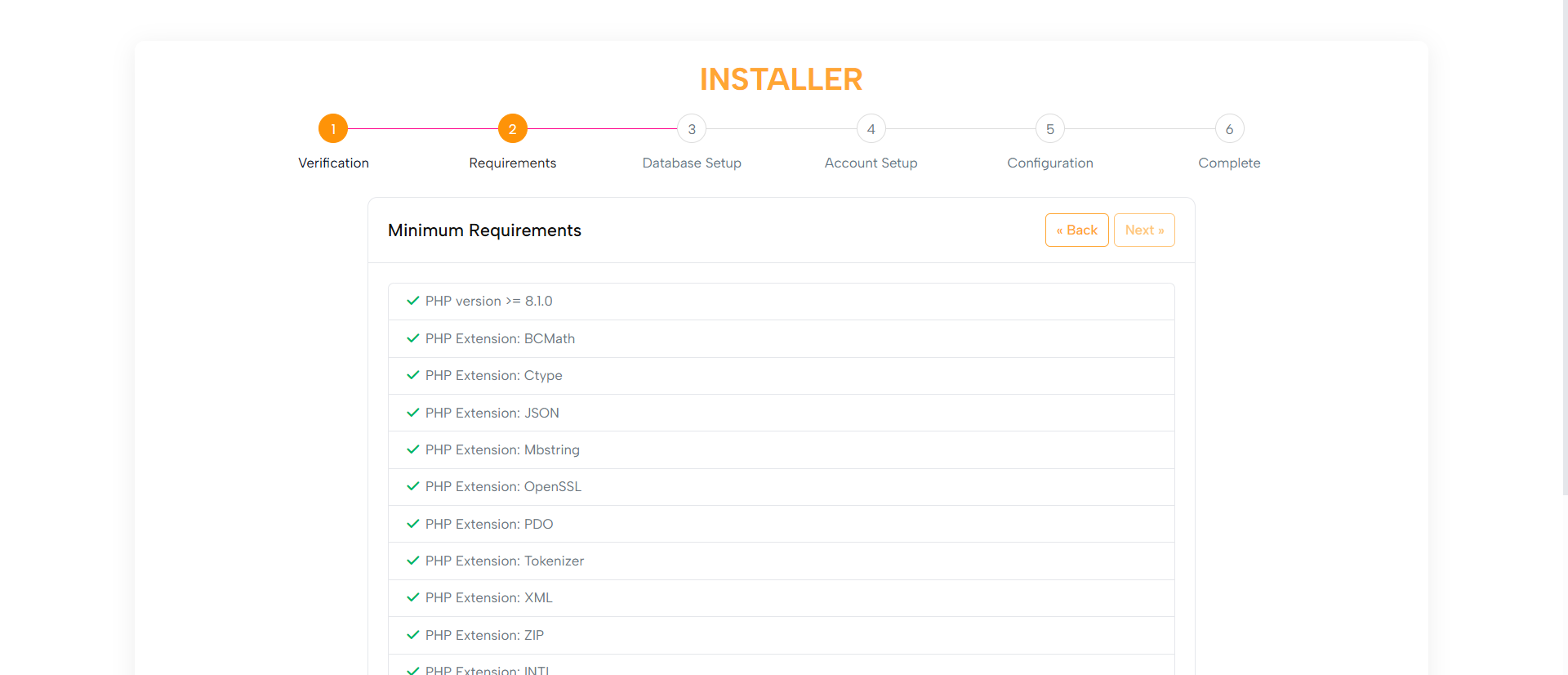Select the text 'PHP Extension: PDO'
The width and height of the screenshot is (1568, 675).
[489, 524]
